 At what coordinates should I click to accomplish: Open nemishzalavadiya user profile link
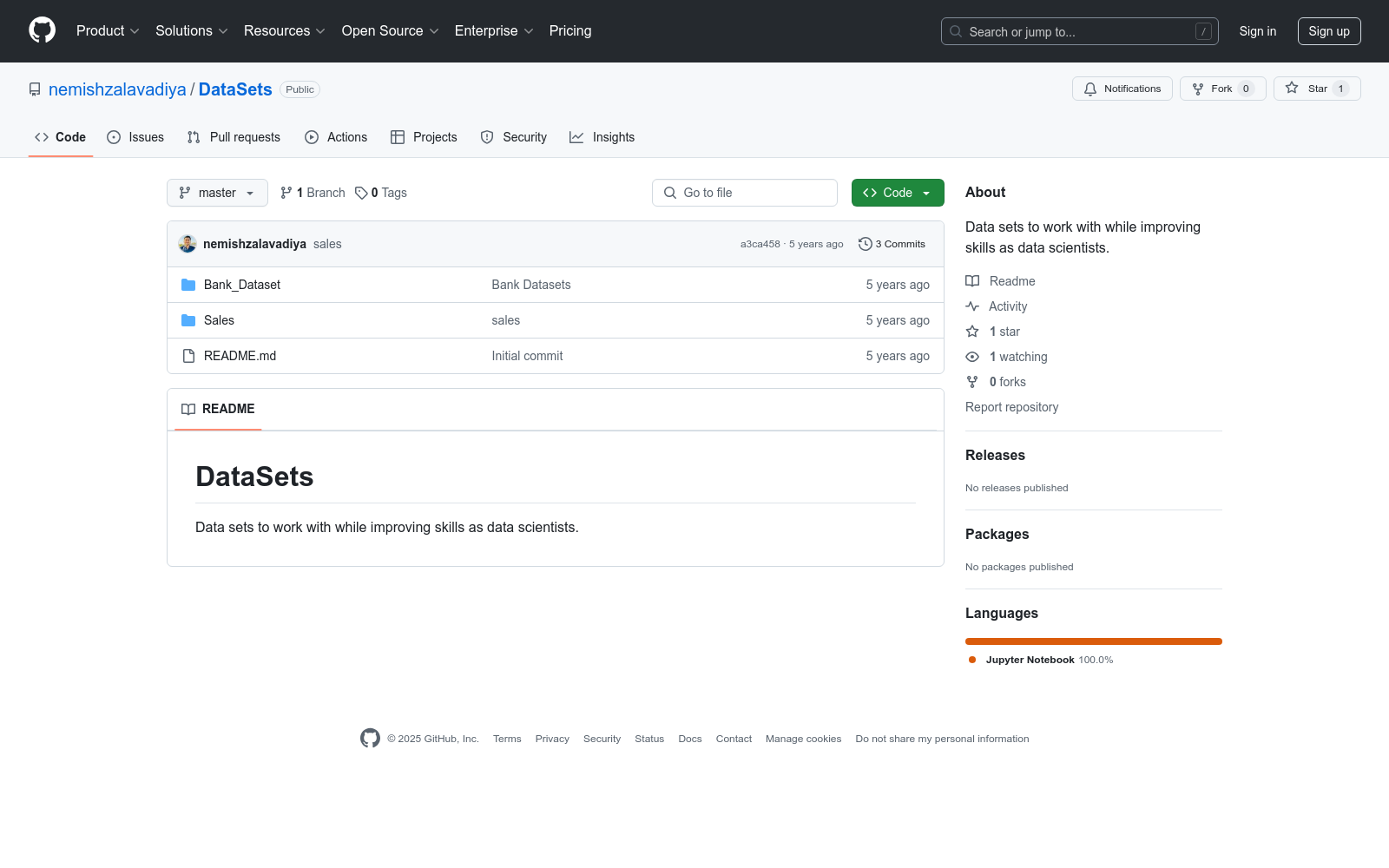117,89
